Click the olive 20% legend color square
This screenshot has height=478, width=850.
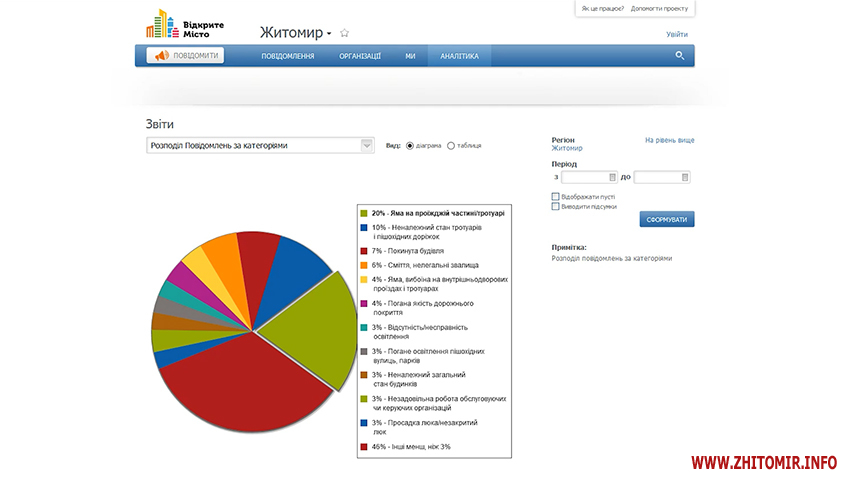(364, 213)
